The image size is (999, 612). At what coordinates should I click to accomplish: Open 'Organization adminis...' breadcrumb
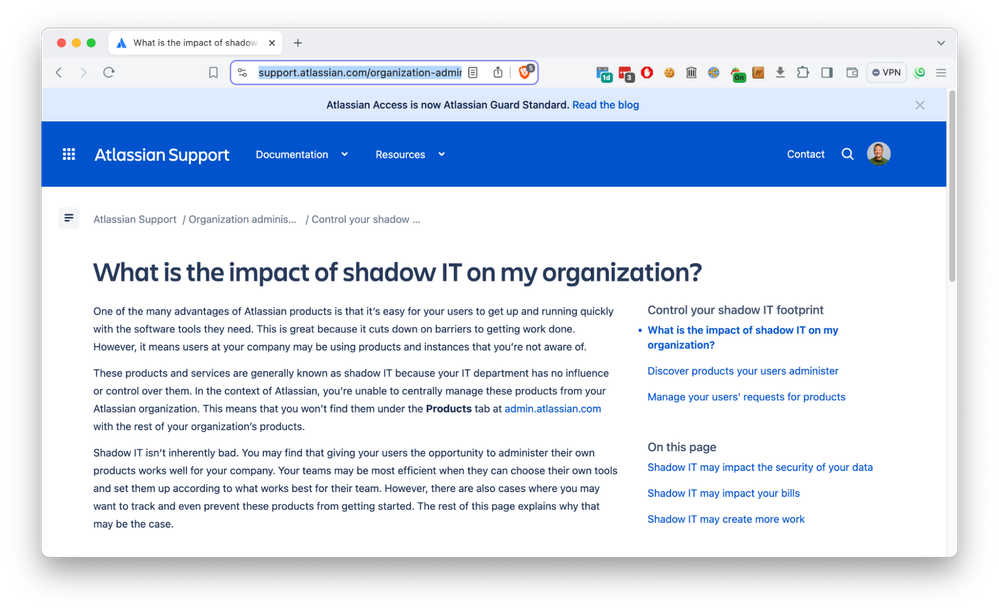(242, 219)
